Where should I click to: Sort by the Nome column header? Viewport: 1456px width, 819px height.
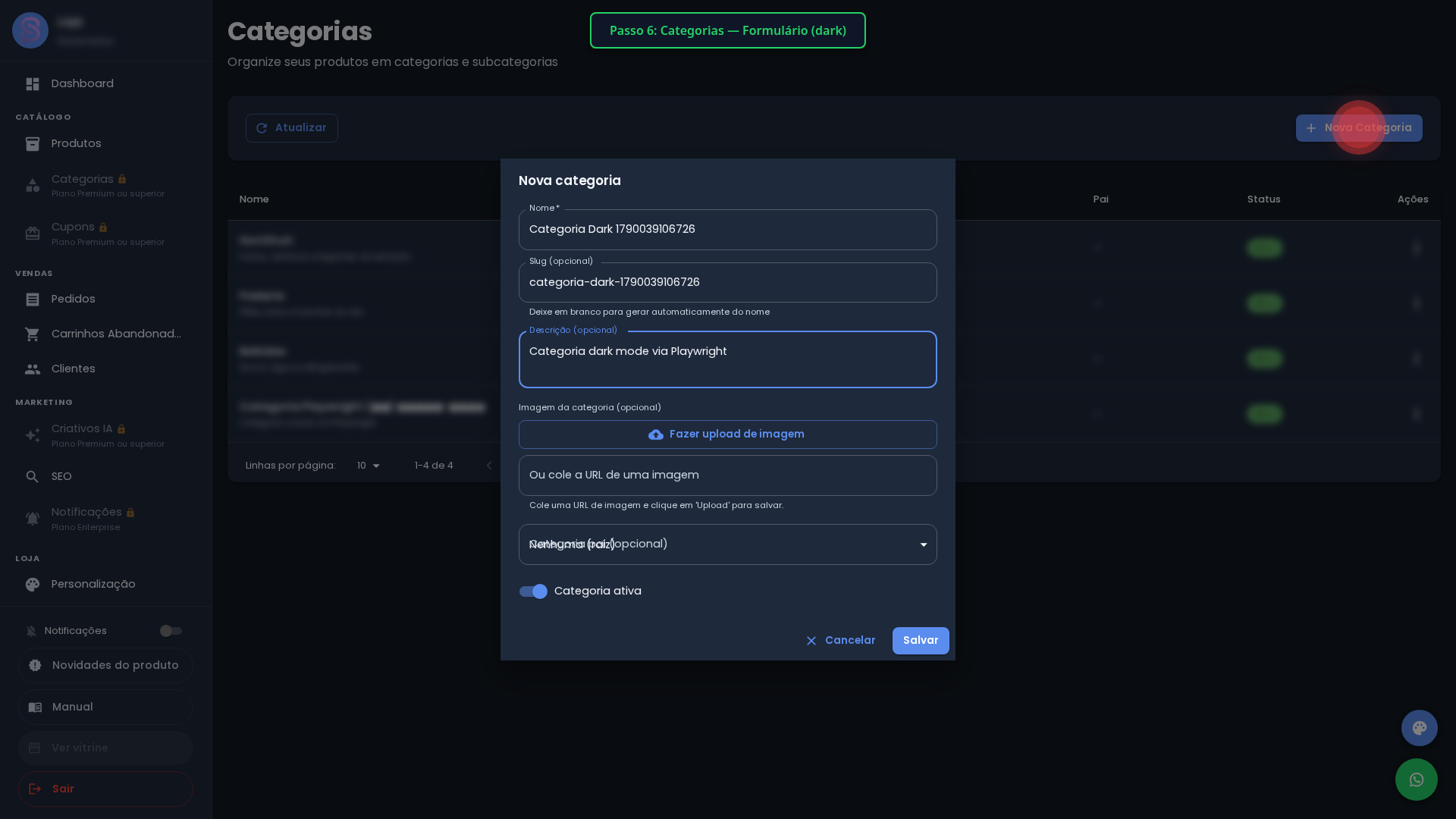pyautogui.click(x=254, y=199)
